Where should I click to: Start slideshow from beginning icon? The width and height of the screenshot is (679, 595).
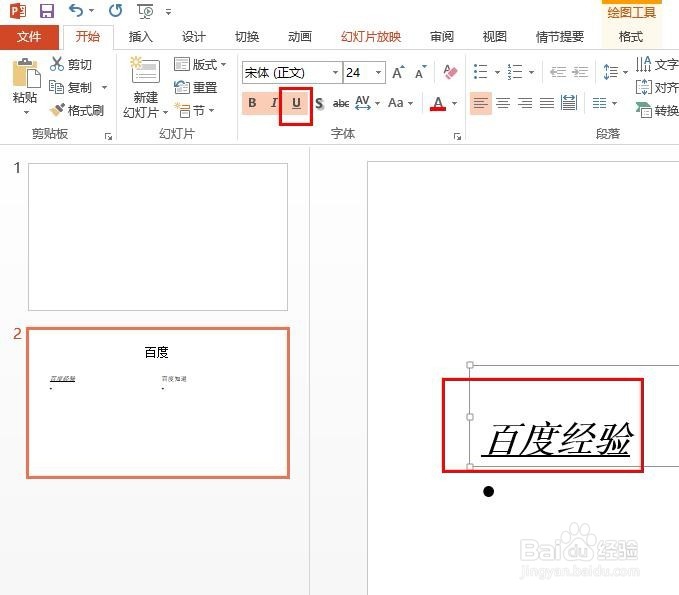point(145,11)
